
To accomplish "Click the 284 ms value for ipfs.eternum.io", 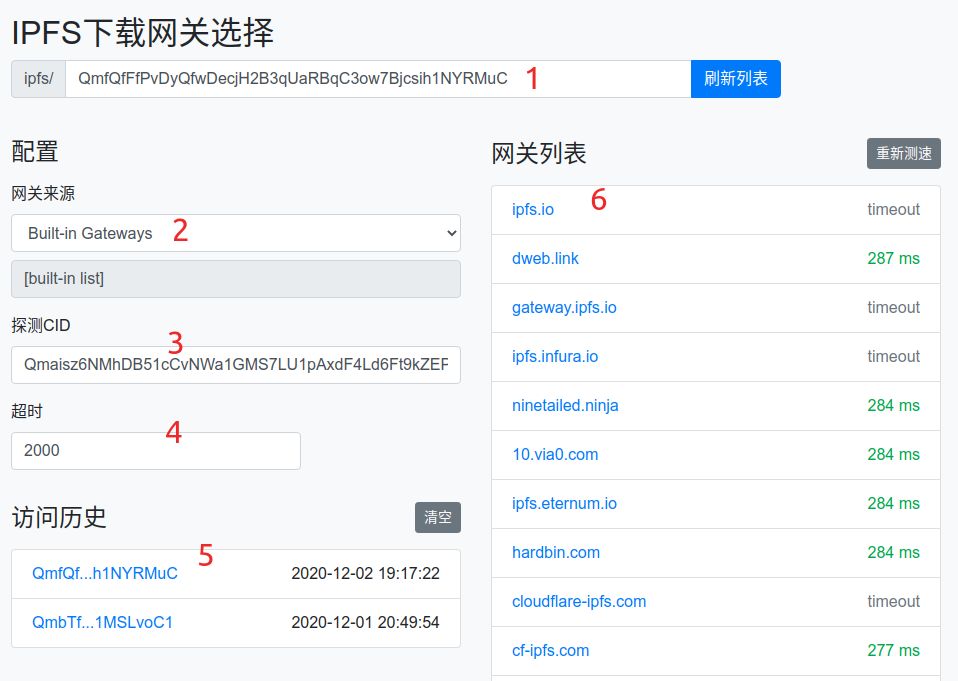I will [893, 503].
